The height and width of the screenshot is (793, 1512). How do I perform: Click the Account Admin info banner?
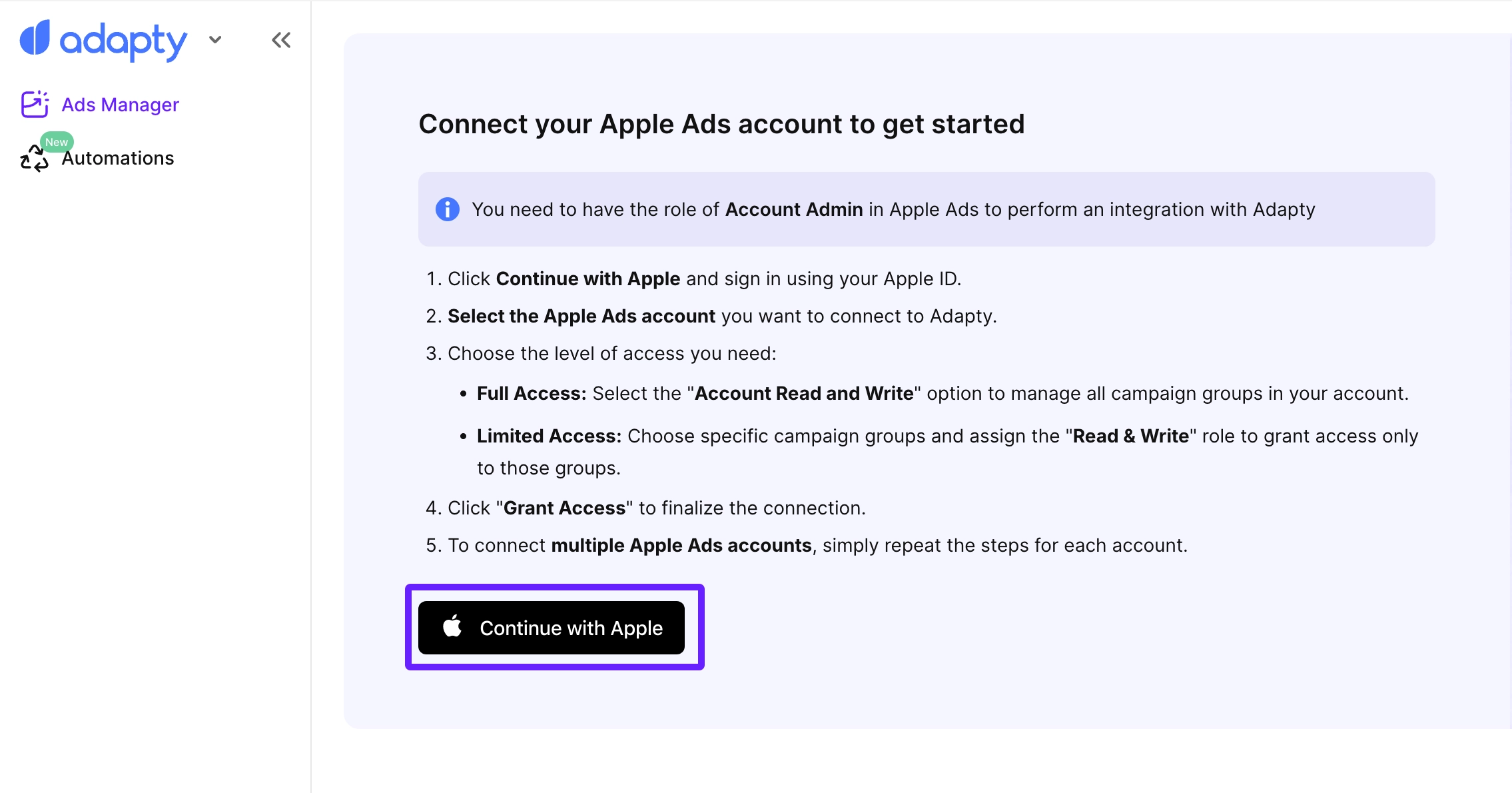926,209
